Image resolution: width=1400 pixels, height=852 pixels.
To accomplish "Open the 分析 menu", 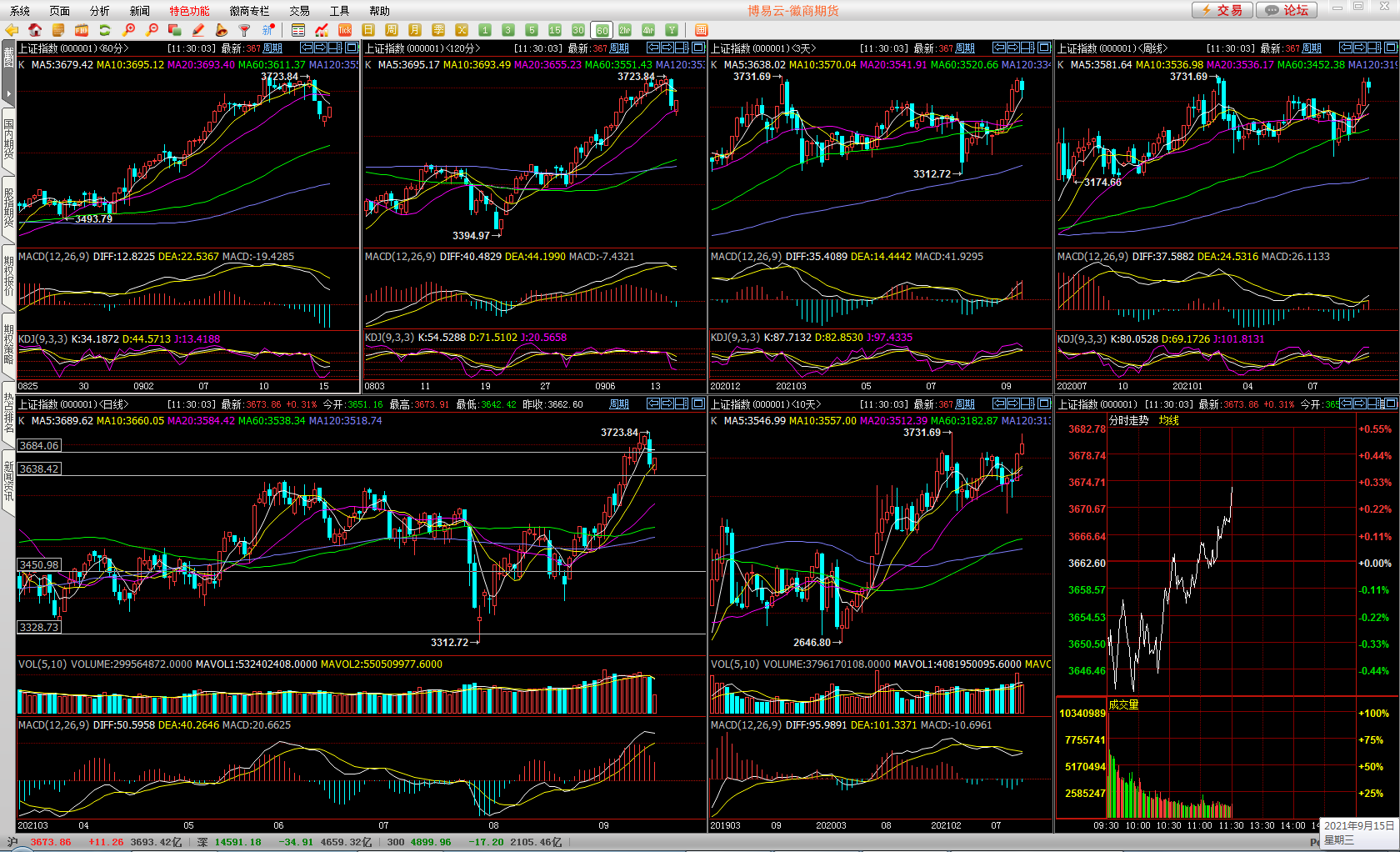I will click(x=100, y=11).
